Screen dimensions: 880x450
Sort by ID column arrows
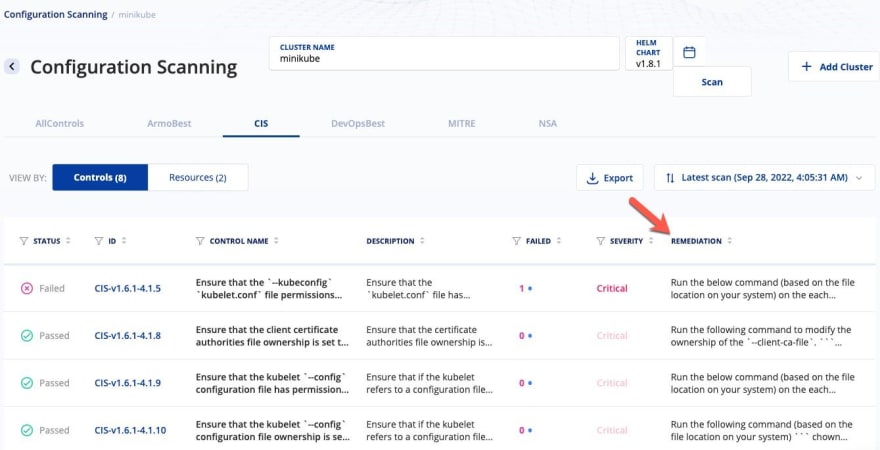[x=123, y=241]
